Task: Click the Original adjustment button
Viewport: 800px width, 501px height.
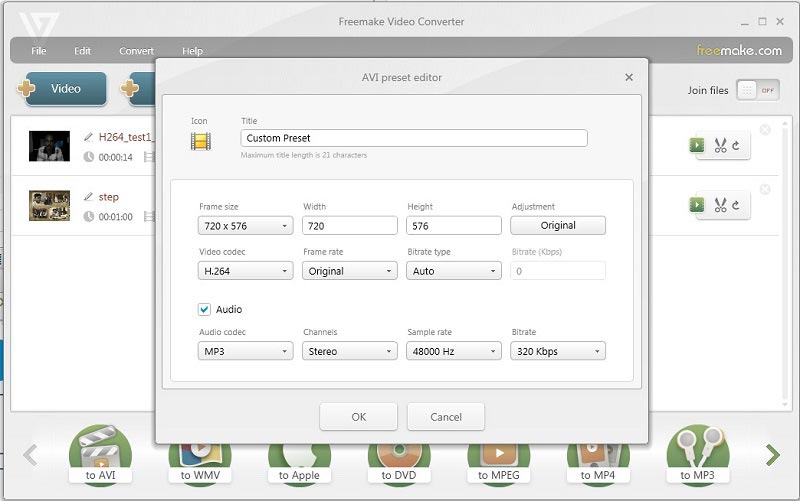Action: (x=558, y=226)
